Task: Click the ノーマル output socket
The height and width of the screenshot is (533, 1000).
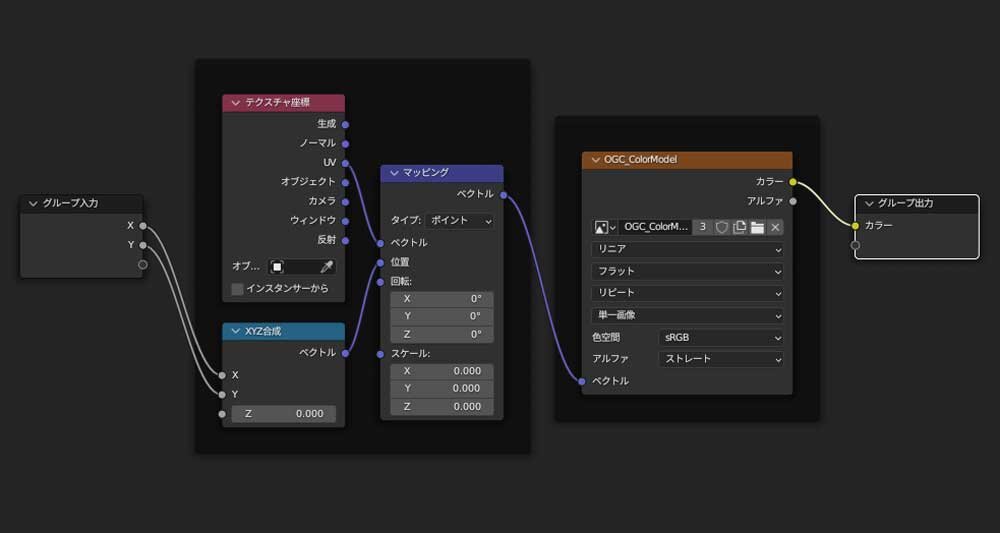Action: click(345, 143)
